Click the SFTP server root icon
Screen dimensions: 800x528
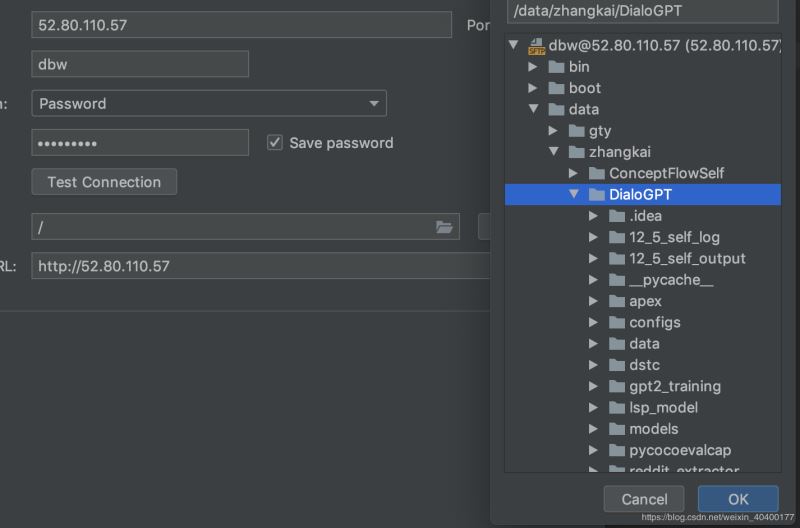coord(536,46)
